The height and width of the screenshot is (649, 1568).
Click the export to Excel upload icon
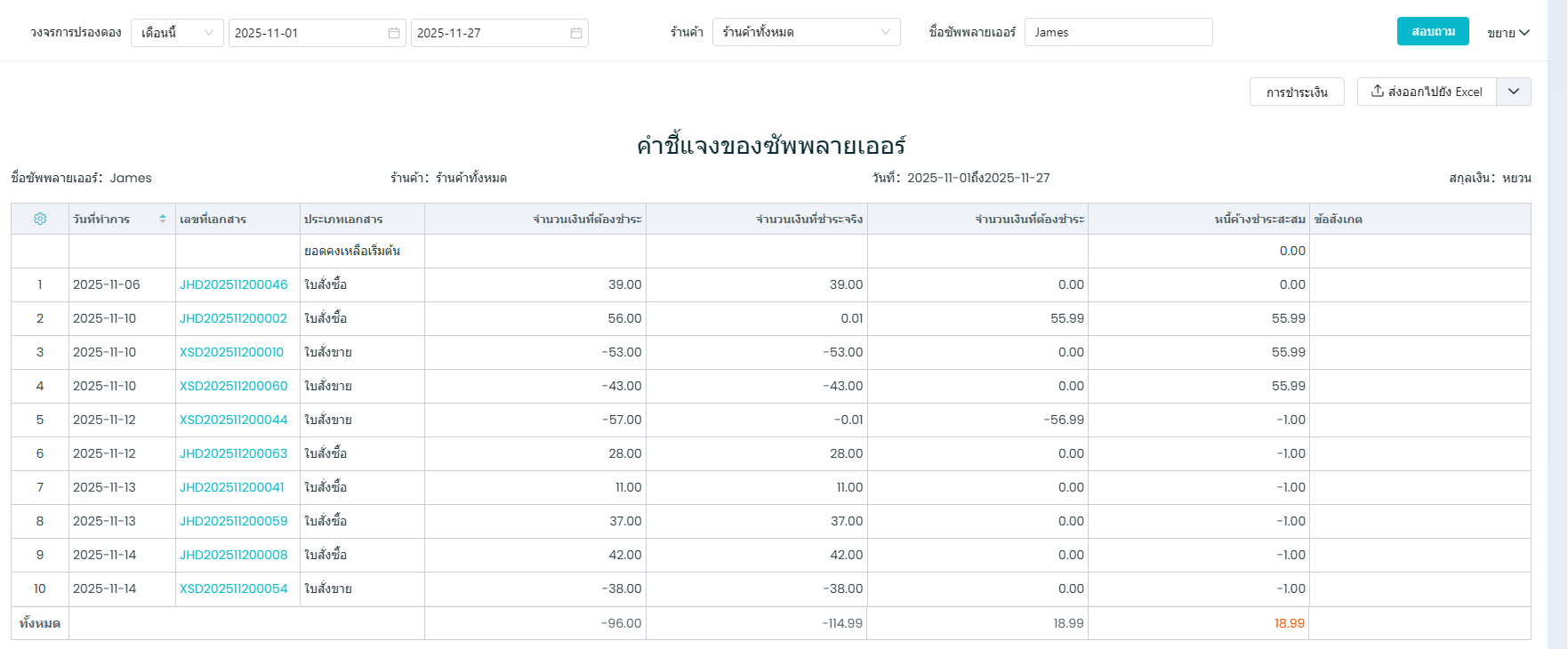click(1378, 92)
